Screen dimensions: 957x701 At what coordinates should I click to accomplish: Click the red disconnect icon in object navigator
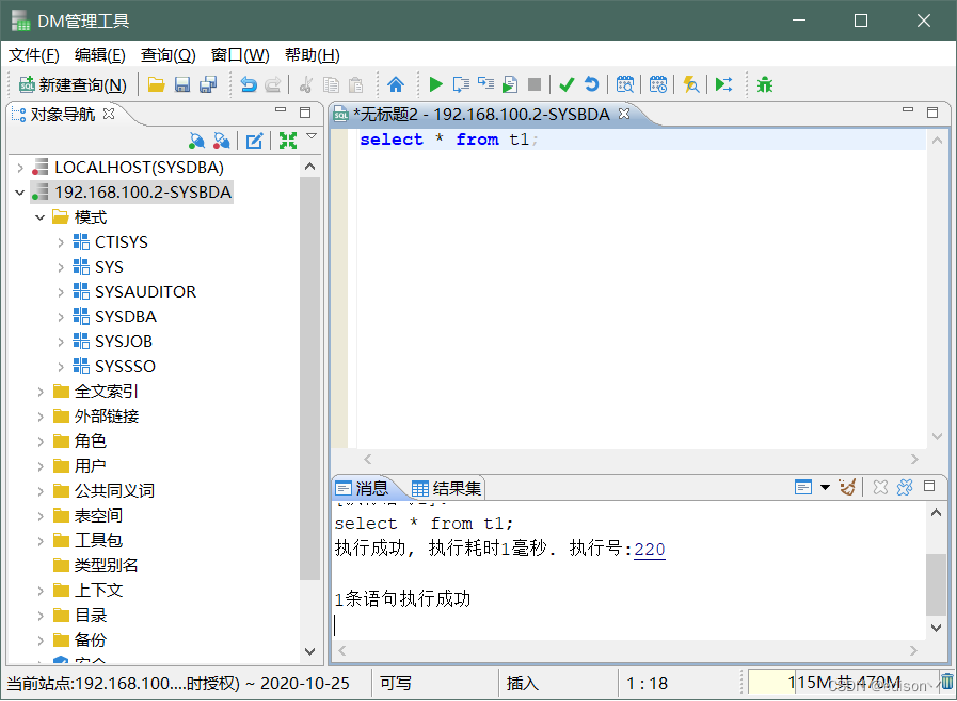point(222,141)
